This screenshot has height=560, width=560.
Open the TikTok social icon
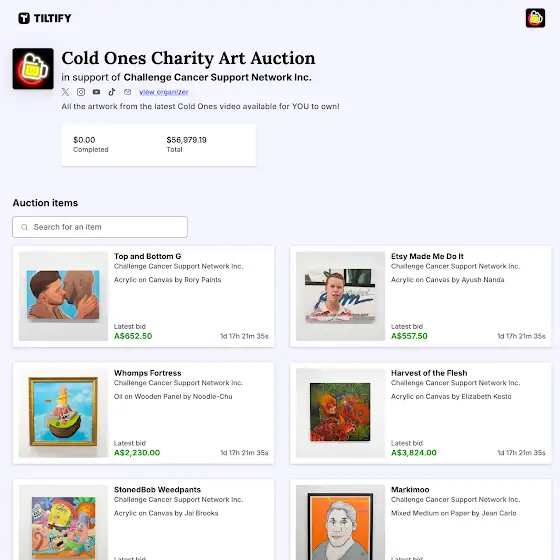(x=112, y=92)
